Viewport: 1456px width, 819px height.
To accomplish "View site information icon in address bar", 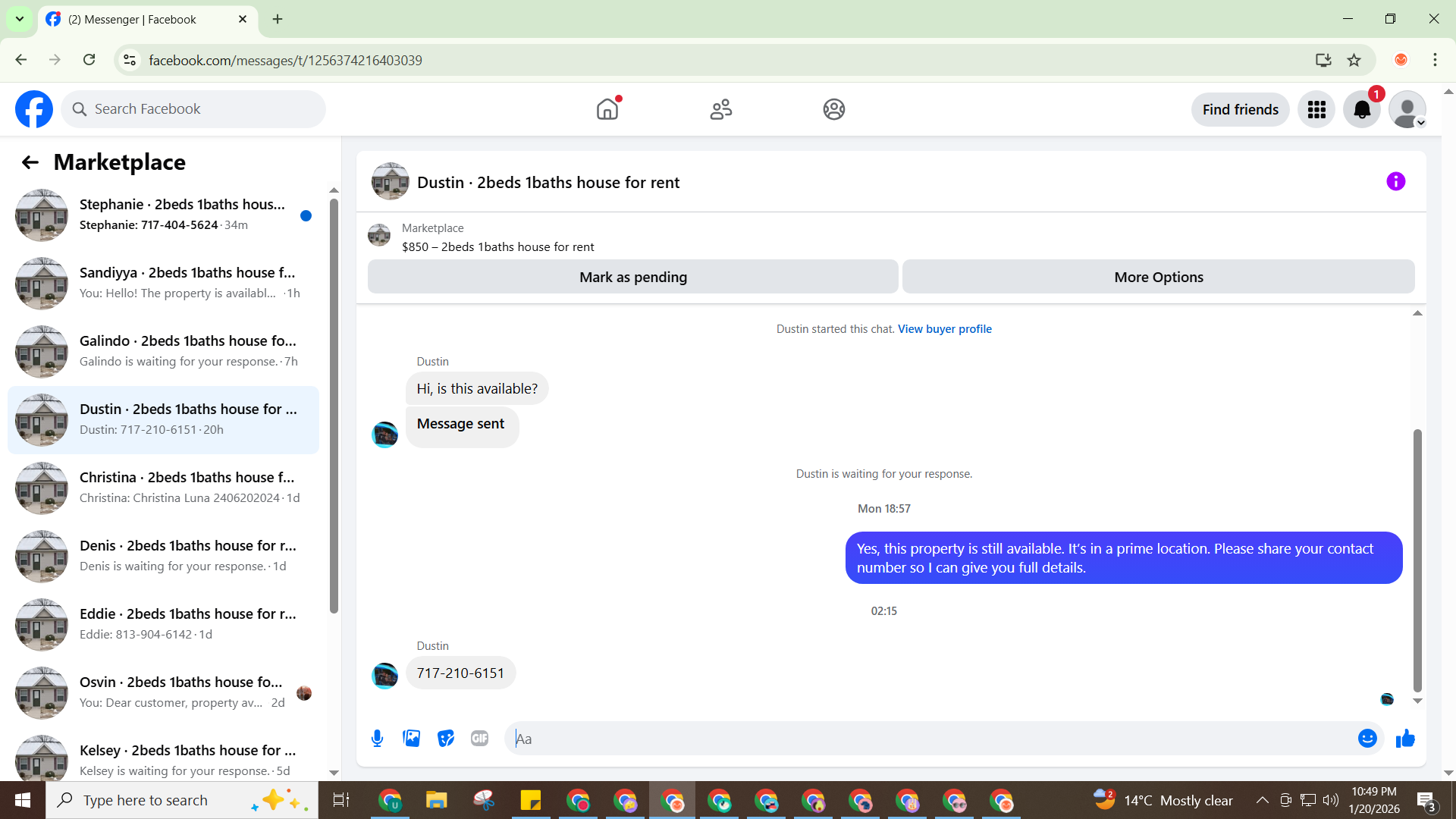I will tap(130, 60).
